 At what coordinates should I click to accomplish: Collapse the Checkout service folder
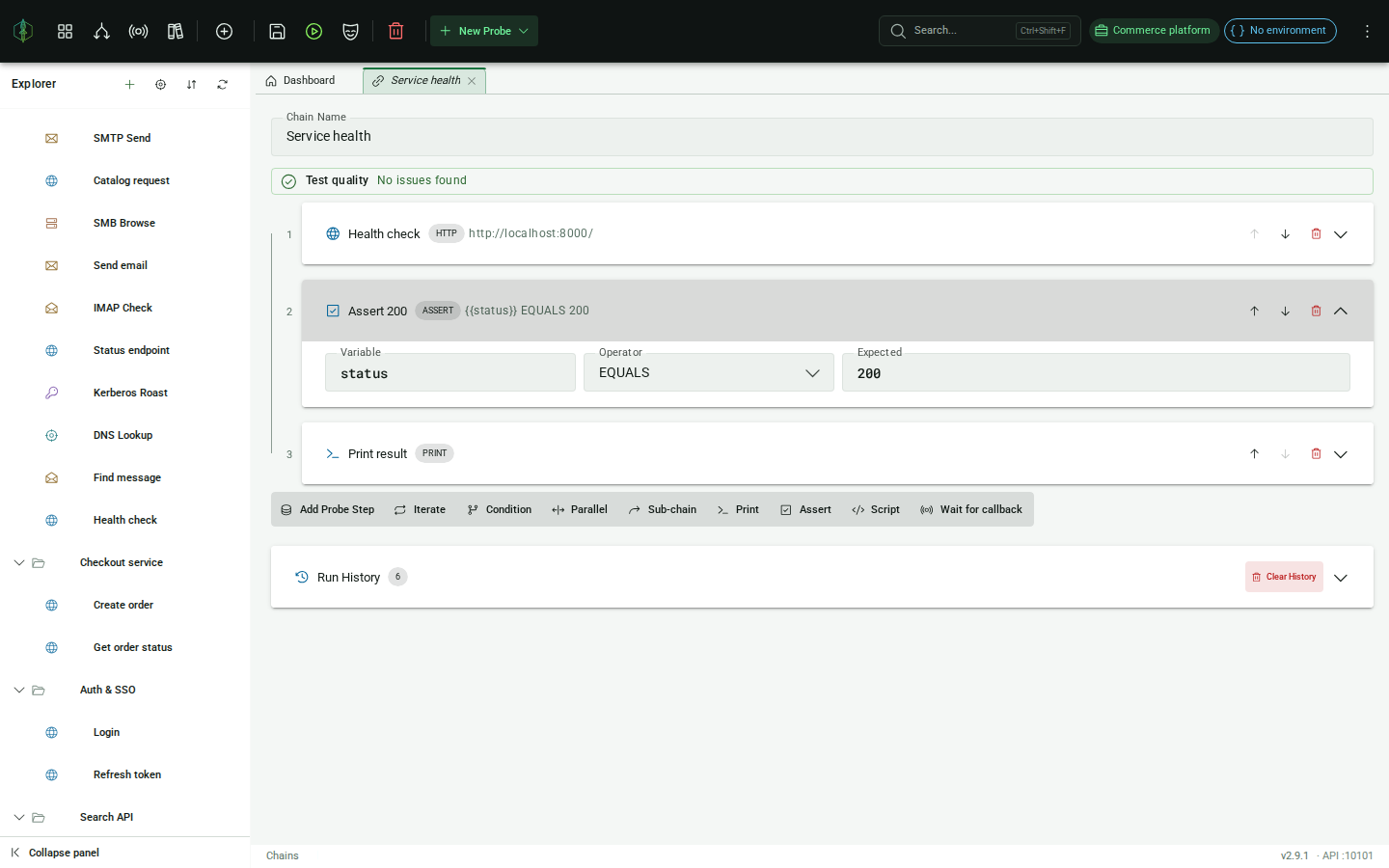tap(19, 562)
